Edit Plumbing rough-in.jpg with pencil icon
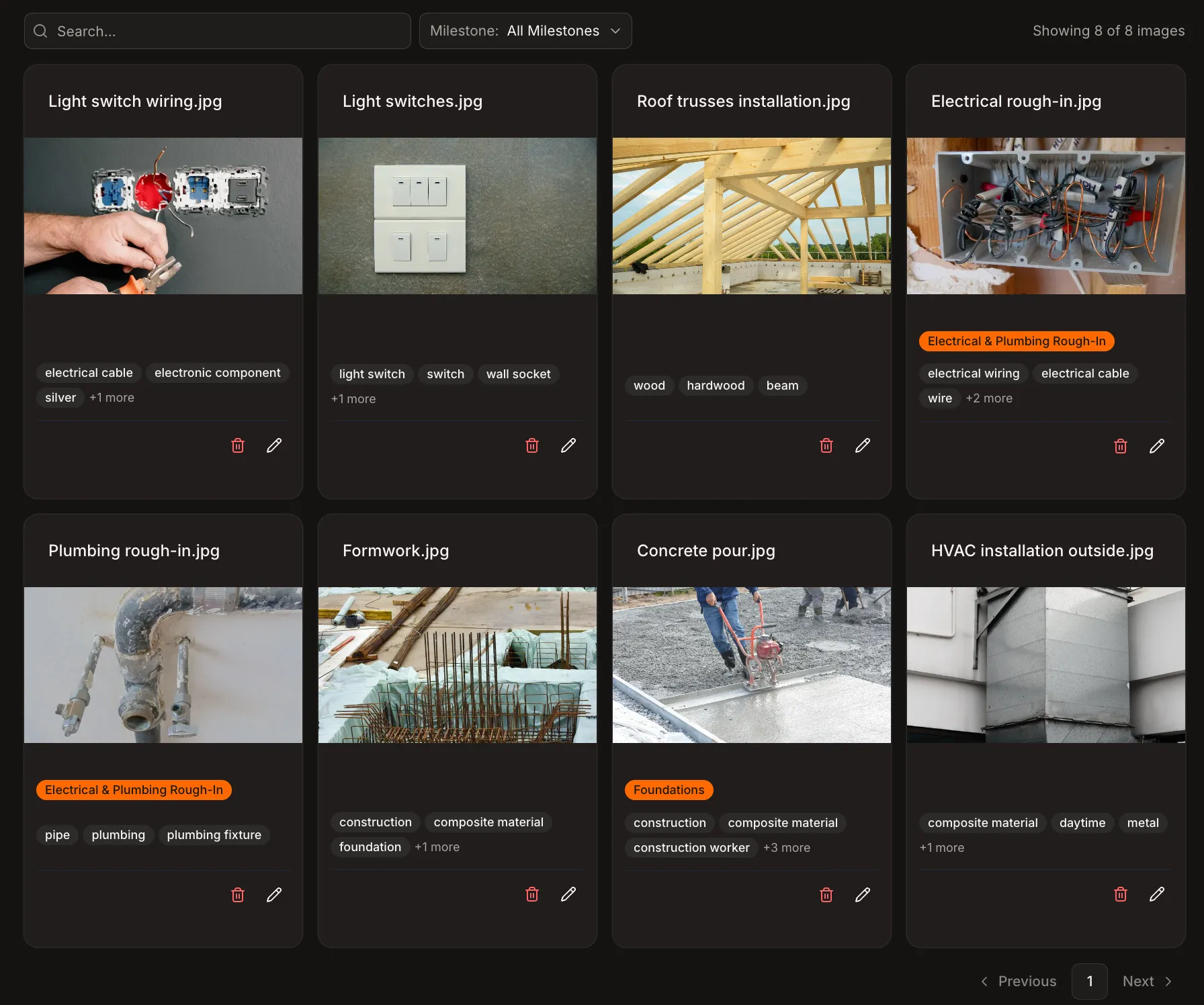The height and width of the screenshot is (1005, 1204). [274, 895]
